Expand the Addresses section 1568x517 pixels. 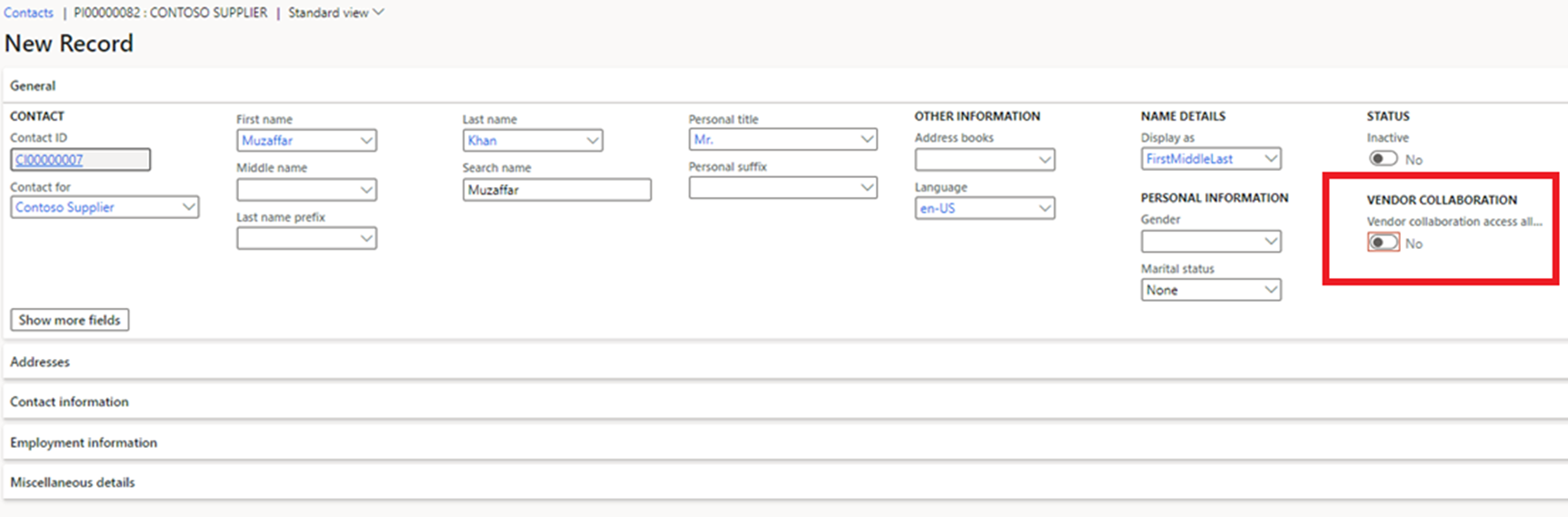pos(40,362)
